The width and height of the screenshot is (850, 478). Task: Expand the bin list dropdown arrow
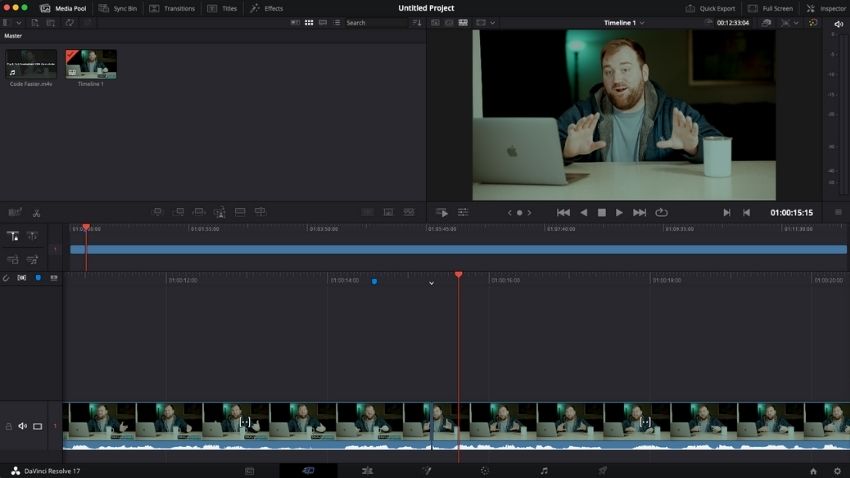18,23
